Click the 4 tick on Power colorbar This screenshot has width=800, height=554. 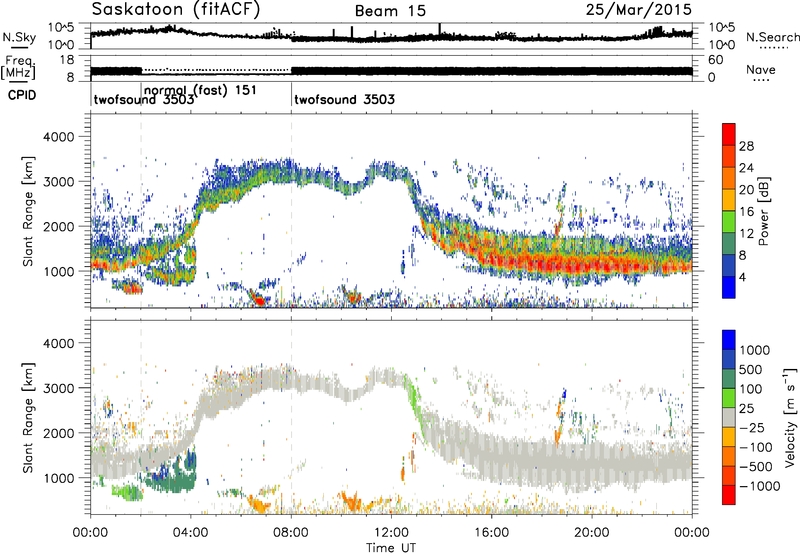click(742, 277)
